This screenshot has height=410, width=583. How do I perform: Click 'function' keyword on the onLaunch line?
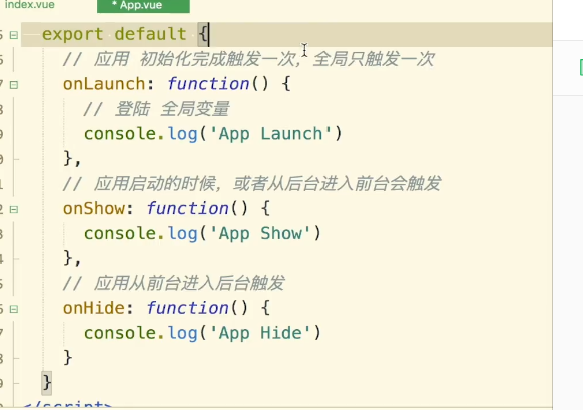pyautogui.click(x=208, y=84)
